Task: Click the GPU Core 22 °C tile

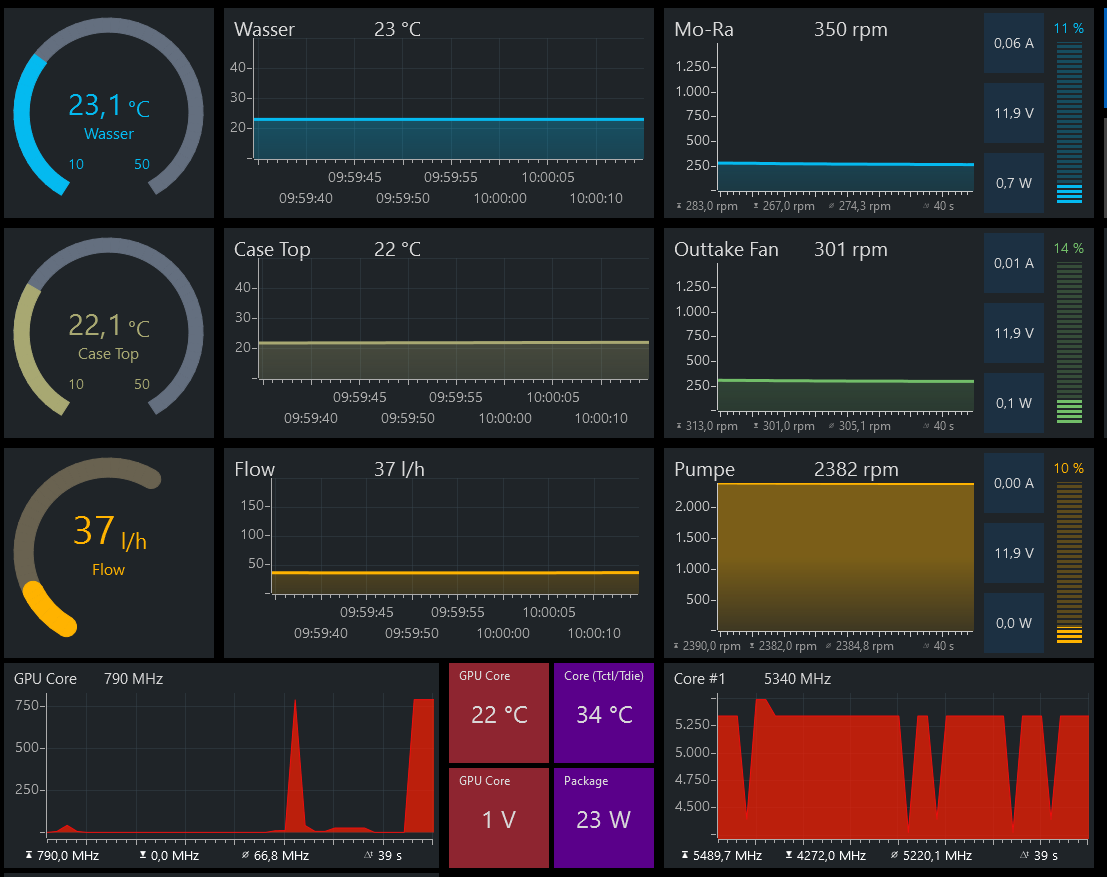Action: pyautogui.click(x=499, y=712)
